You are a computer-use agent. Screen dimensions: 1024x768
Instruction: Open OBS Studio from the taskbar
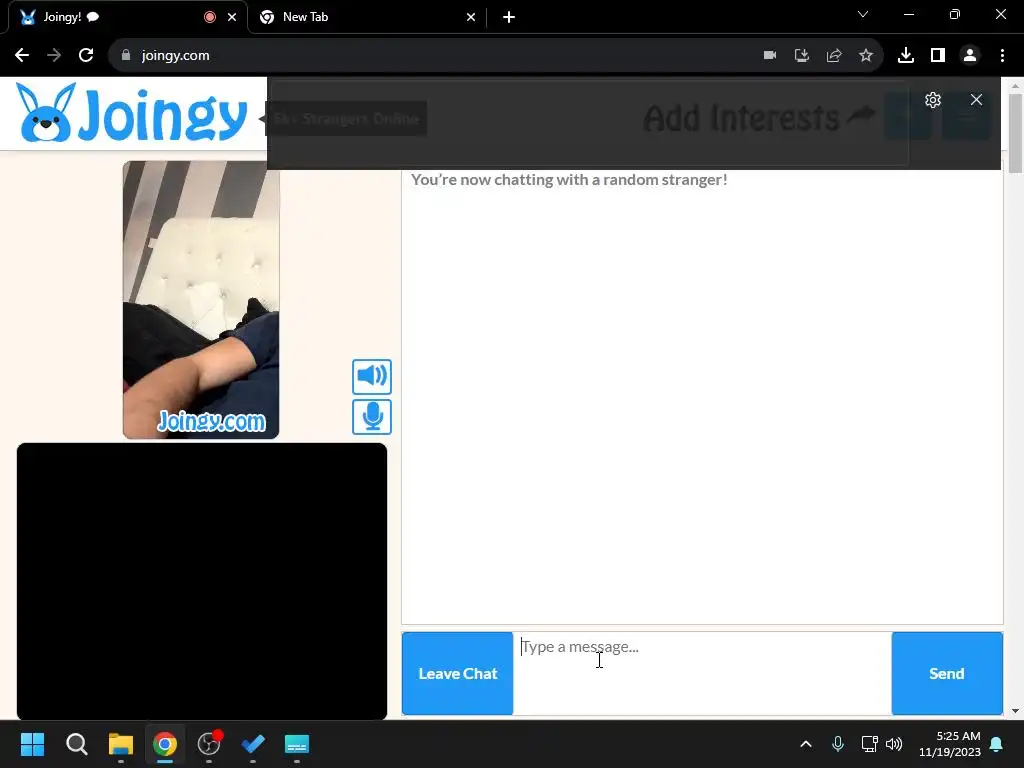tap(209, 744)
